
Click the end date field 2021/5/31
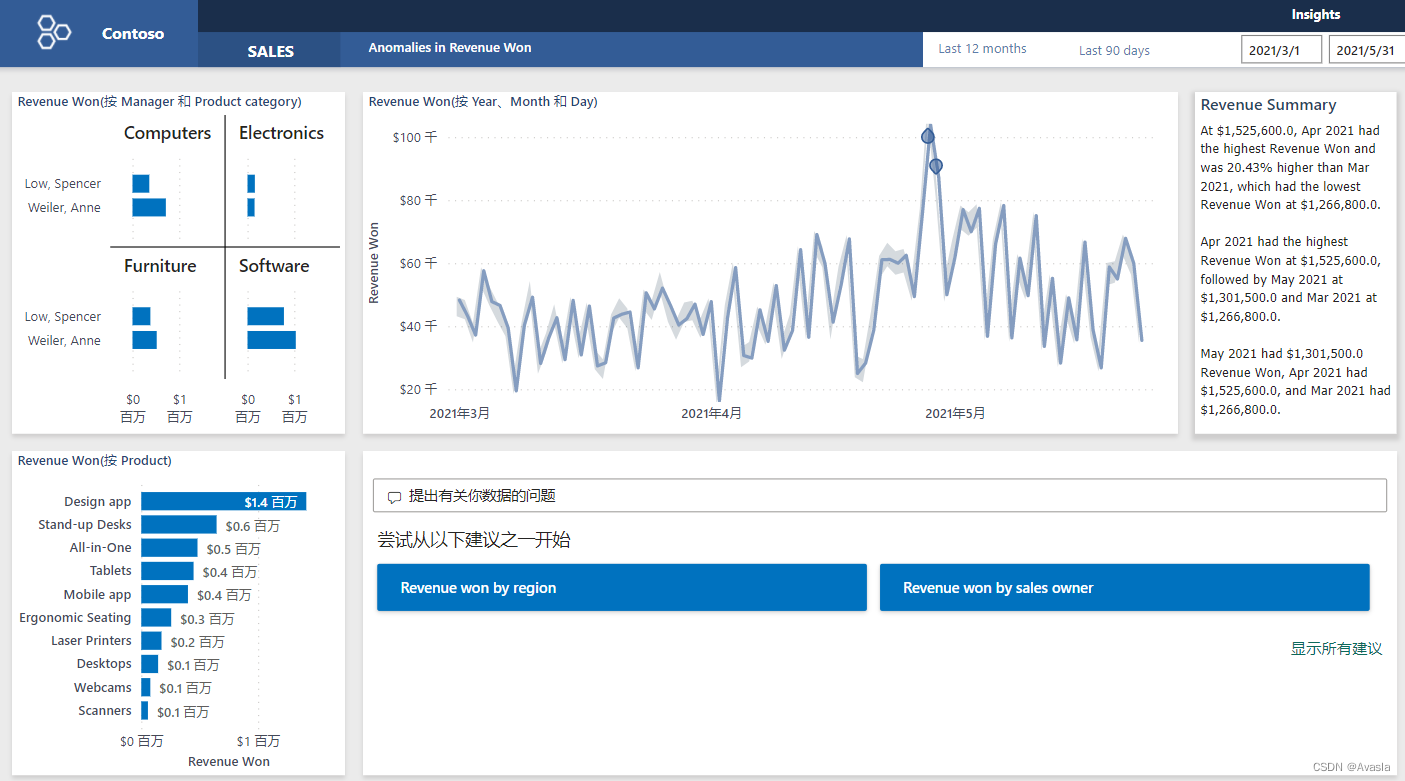pos(1367,50)
